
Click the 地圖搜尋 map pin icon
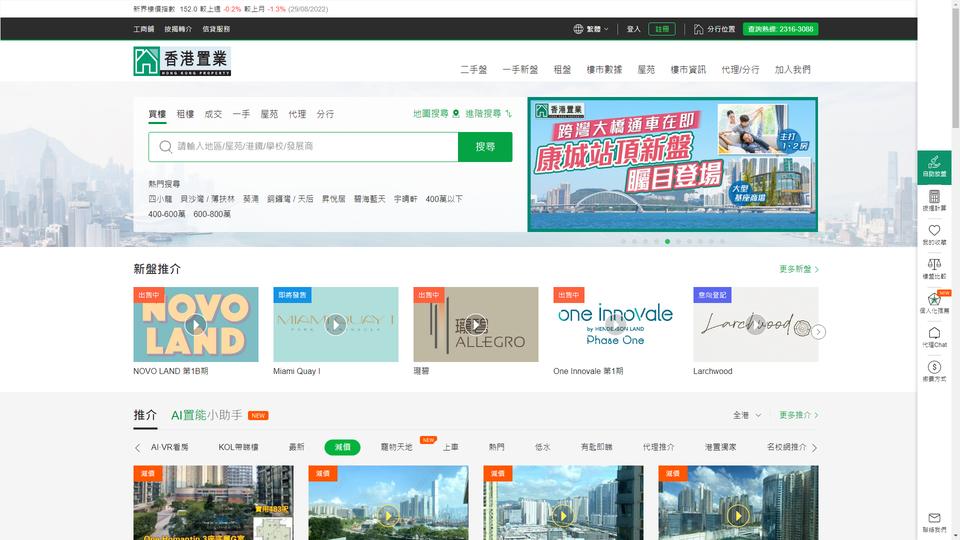456,113
